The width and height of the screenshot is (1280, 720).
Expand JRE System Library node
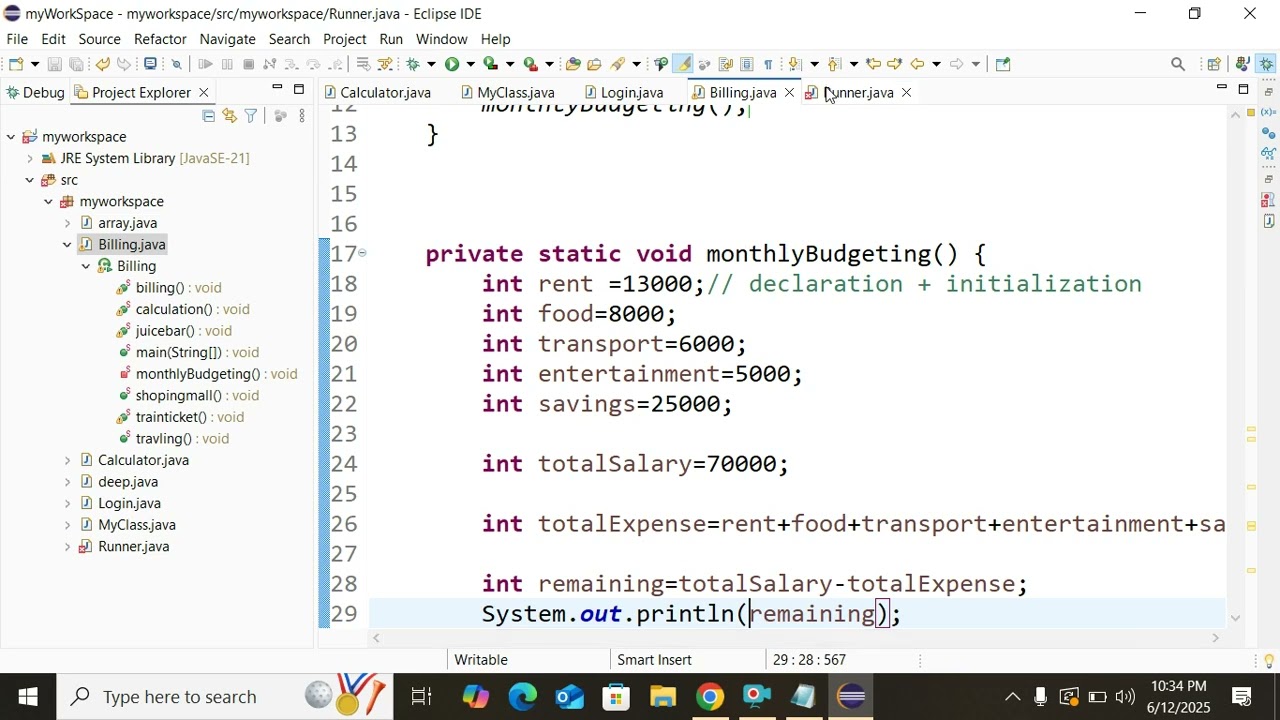tap(30, 158)
